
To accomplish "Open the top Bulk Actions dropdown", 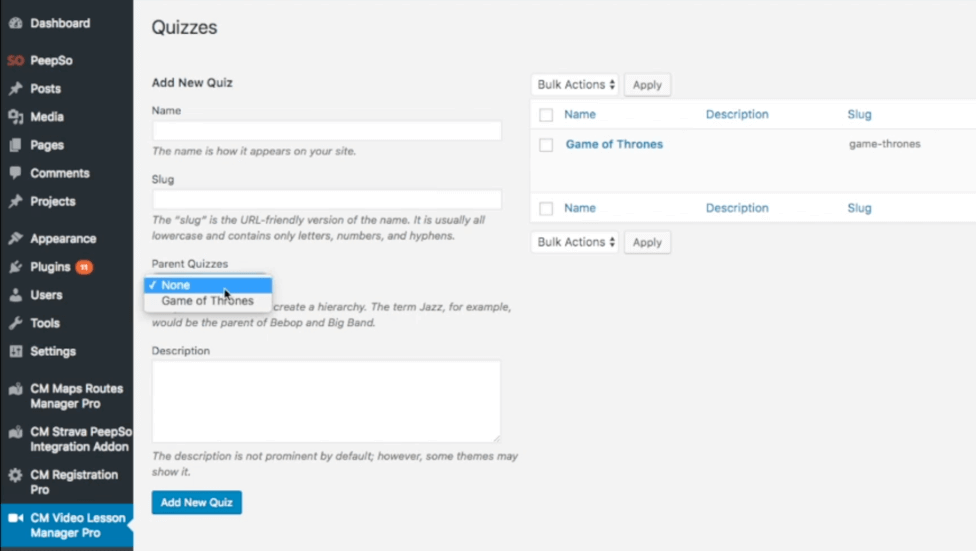I will point(575,85).
